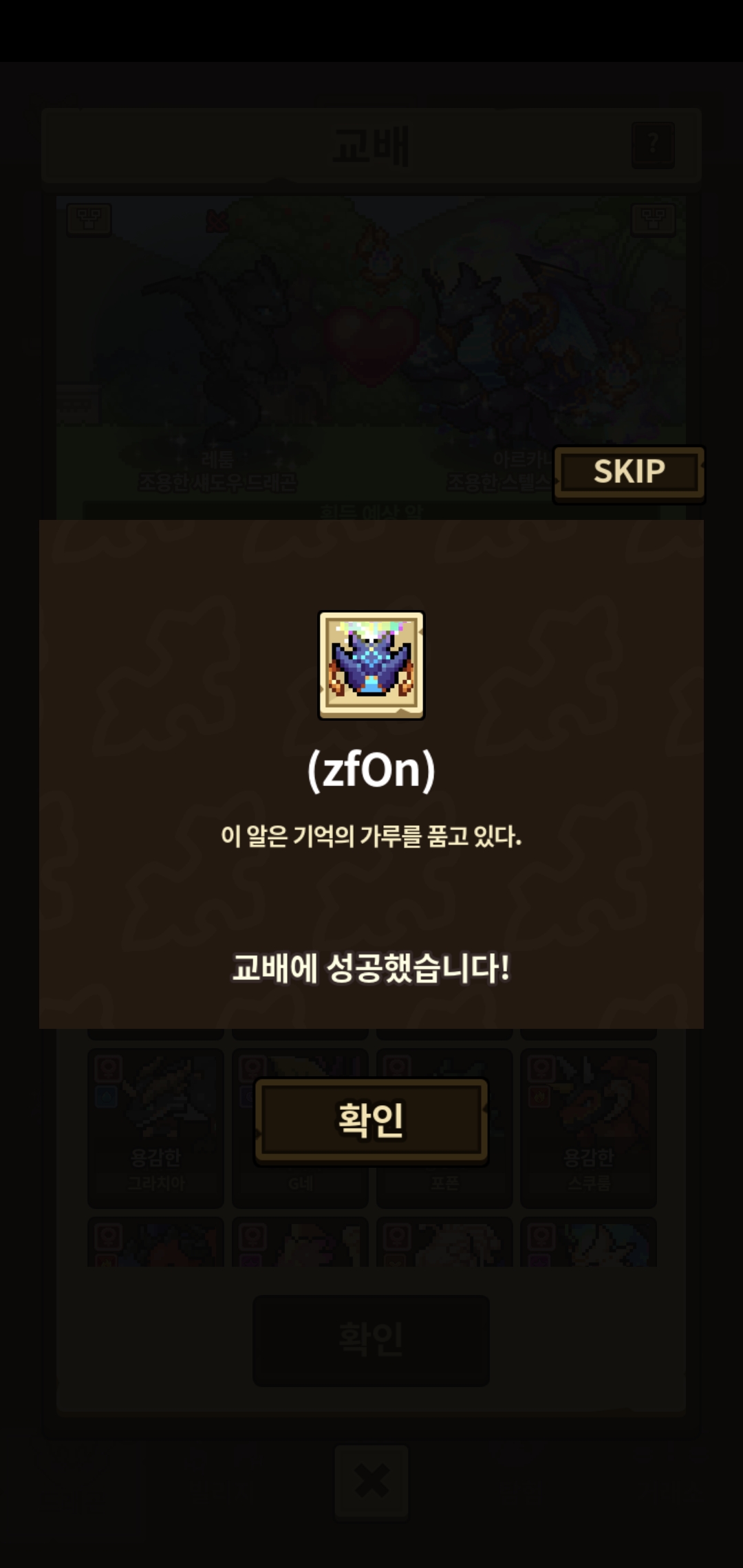Viewport: 743px width, 1568px height.
Task: Select the left dragon's family tree icon
Action: point(89,220)
